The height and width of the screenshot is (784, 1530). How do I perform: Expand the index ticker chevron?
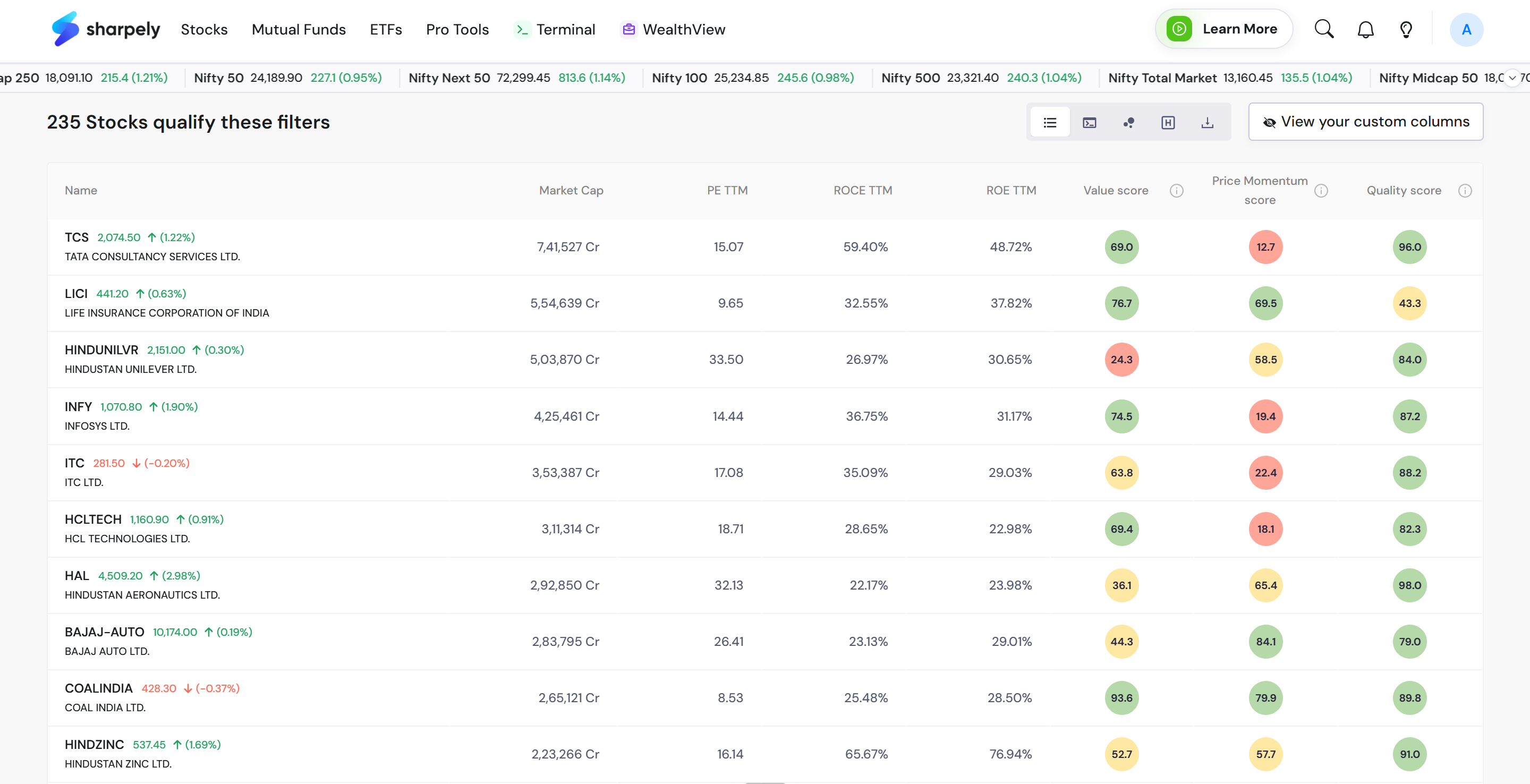tap(1512, 78)
